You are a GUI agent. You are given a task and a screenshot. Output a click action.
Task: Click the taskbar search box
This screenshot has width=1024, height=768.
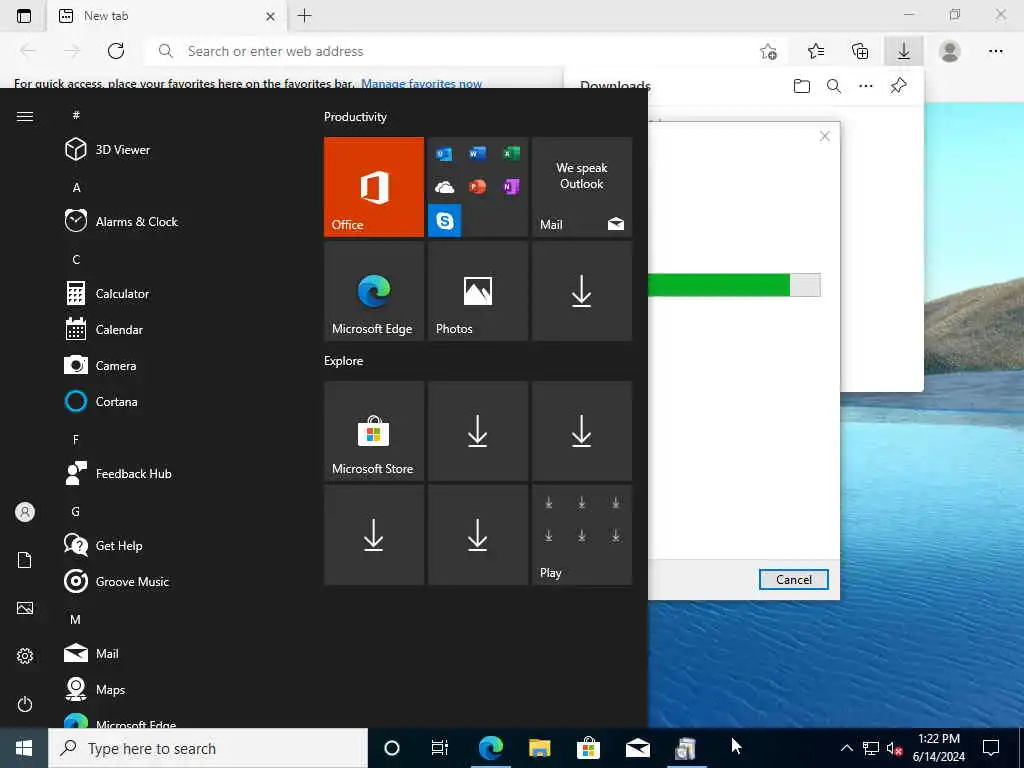pyautogui.click(x=208, y=748)
